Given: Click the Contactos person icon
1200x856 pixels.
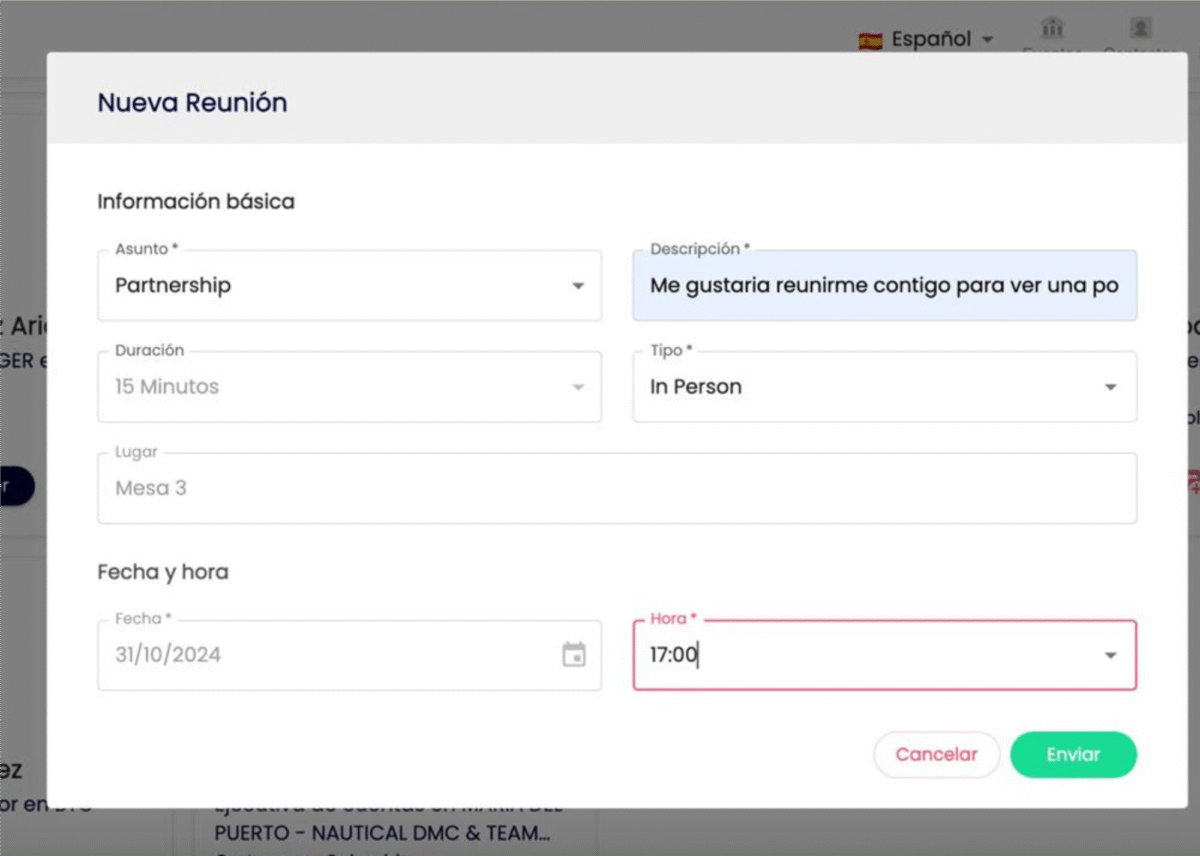Looking at the screenshot, I should coord(1140,28).
